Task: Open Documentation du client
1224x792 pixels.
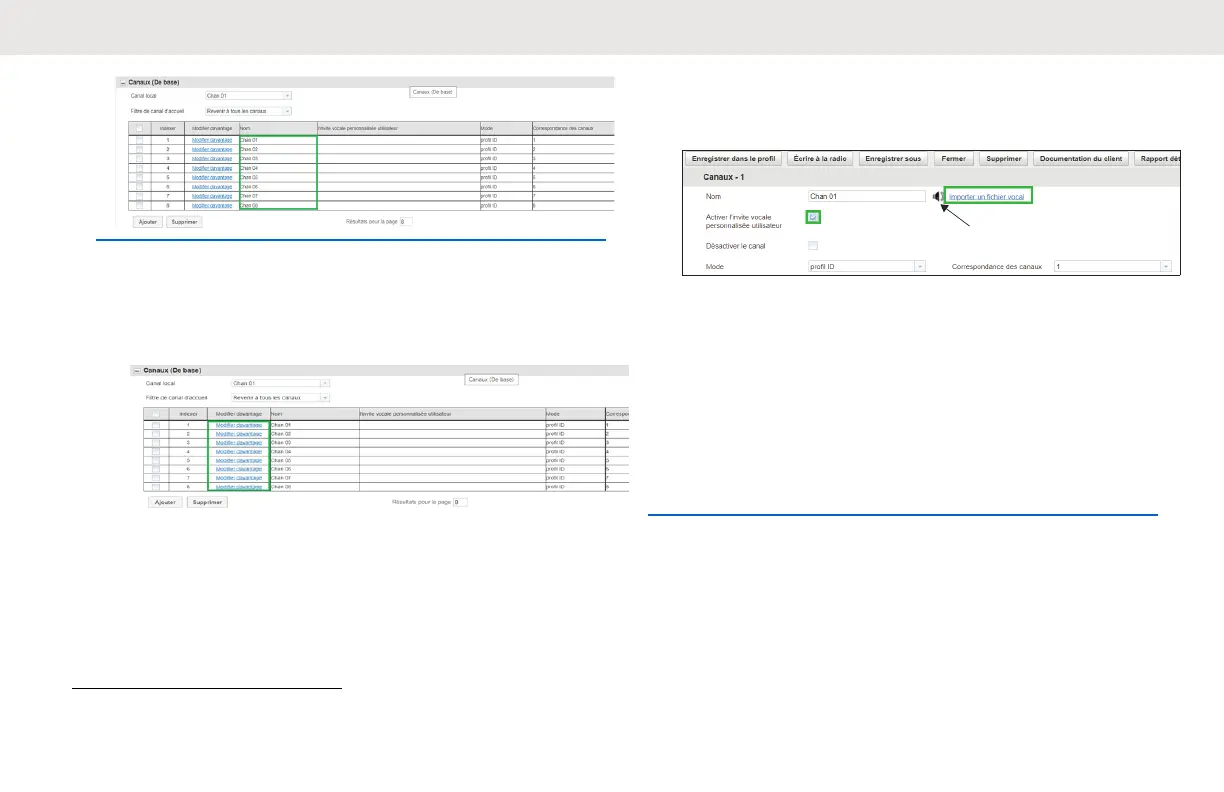Action: point(1081,158)
